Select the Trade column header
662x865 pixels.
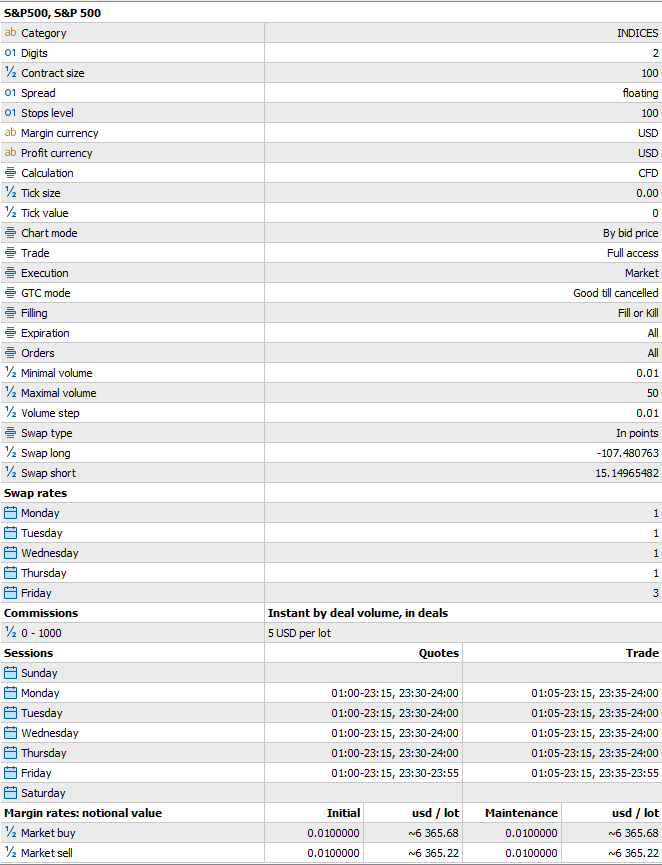pyautogui.click(x=635, y=653)
